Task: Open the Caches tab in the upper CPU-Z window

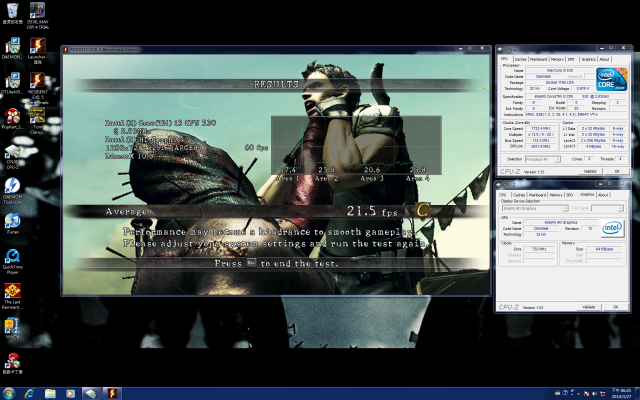Action: click(x=520, y=59)
